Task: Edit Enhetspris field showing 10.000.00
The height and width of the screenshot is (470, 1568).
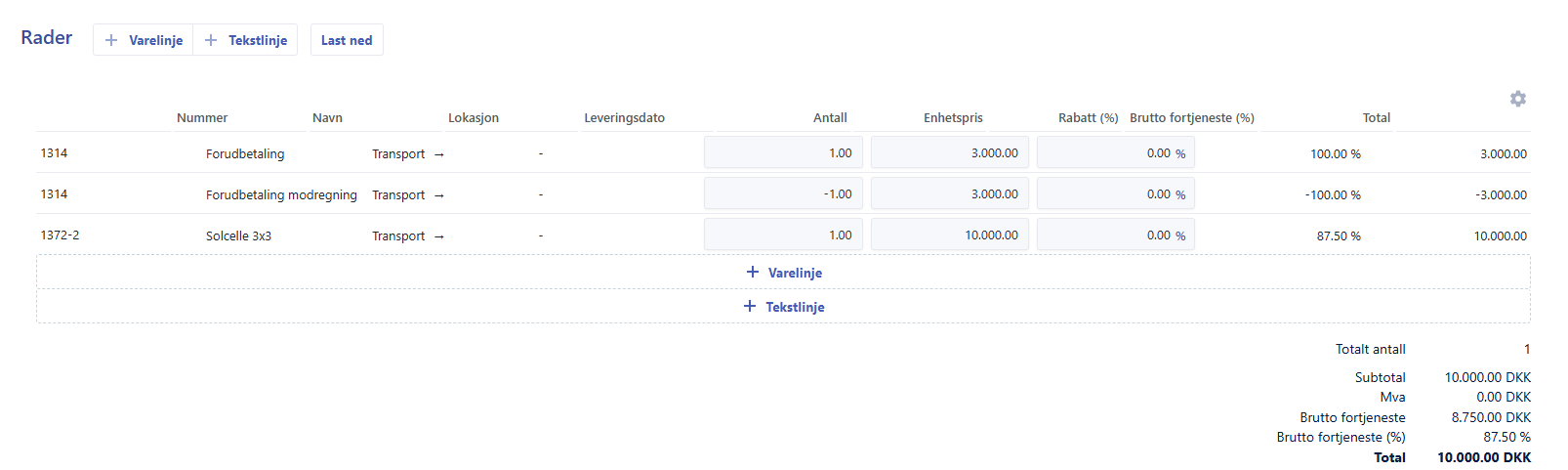Action: pyautogui.click(x=949, y=235)
